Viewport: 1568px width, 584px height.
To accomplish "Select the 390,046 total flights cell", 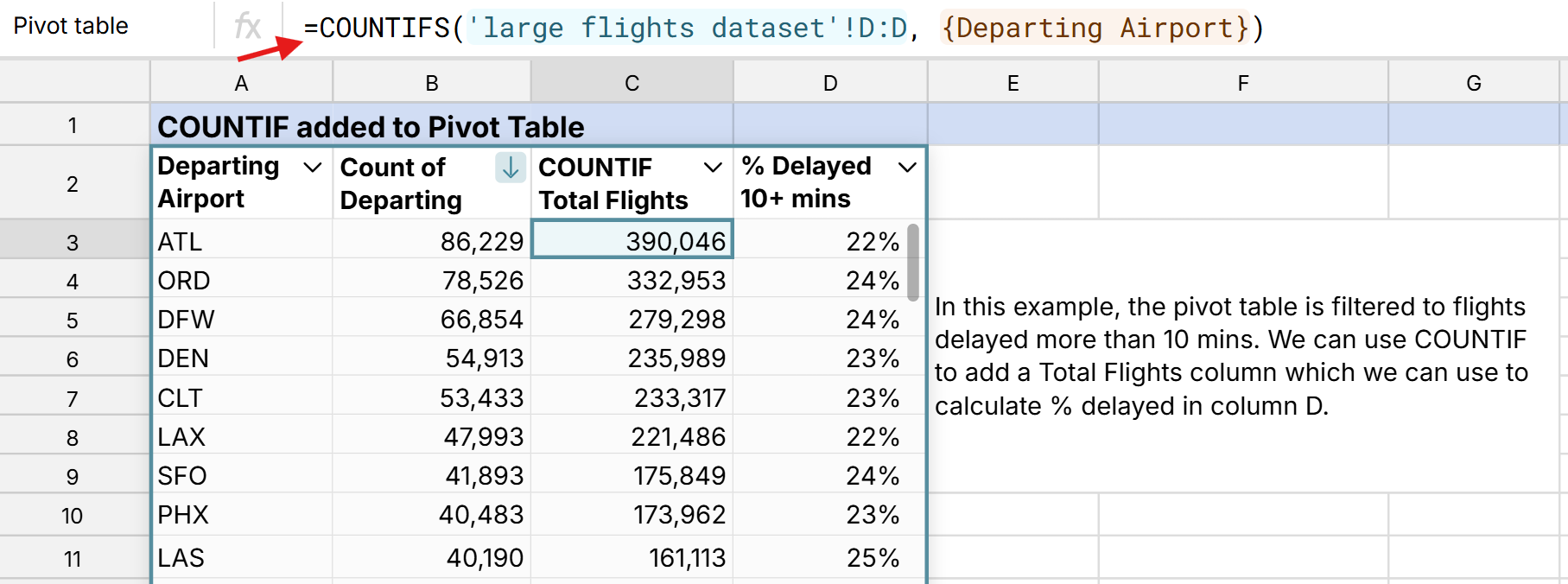I will [632, 241].
